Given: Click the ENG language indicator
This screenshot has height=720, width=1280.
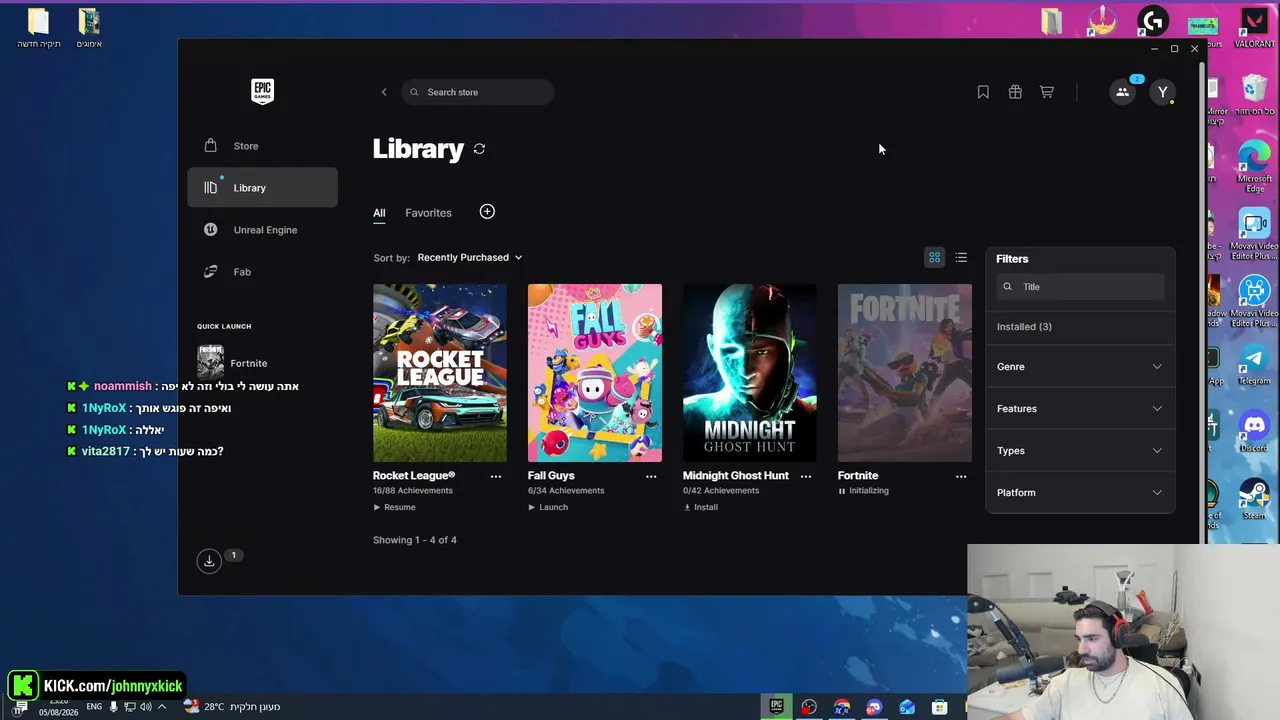Looking at the screenshot, I should point(94,707).
